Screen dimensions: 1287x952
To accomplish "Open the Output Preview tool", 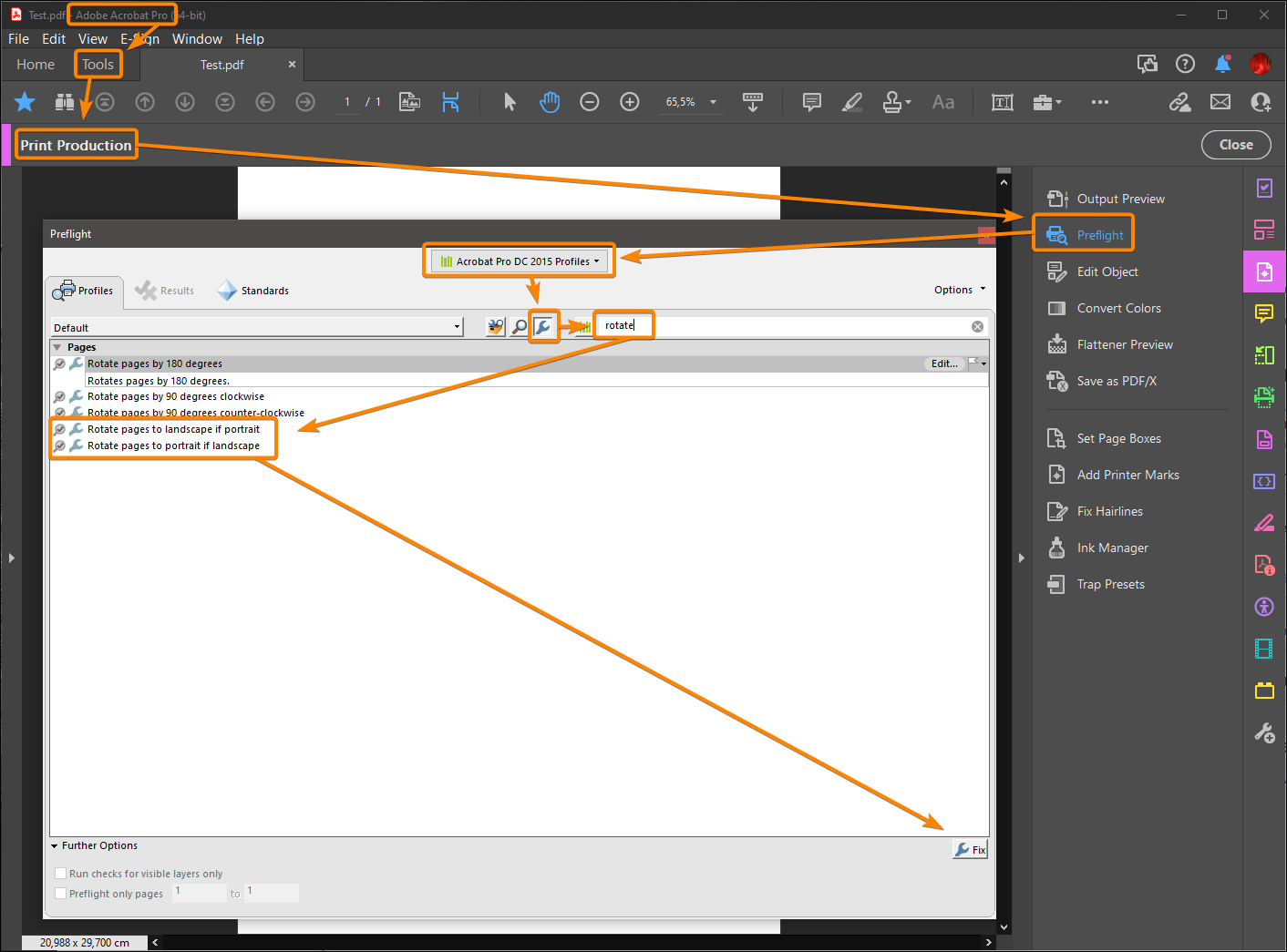I will 1120,199.
